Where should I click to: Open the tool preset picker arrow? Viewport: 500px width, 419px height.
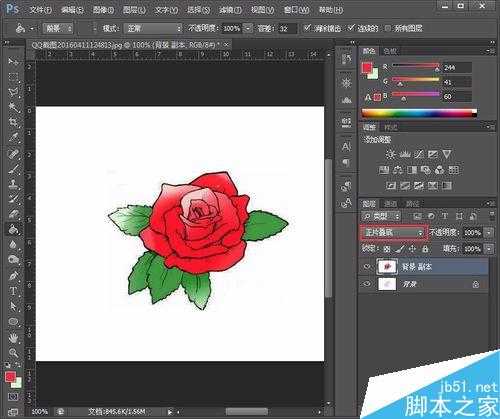click(32, 29)
